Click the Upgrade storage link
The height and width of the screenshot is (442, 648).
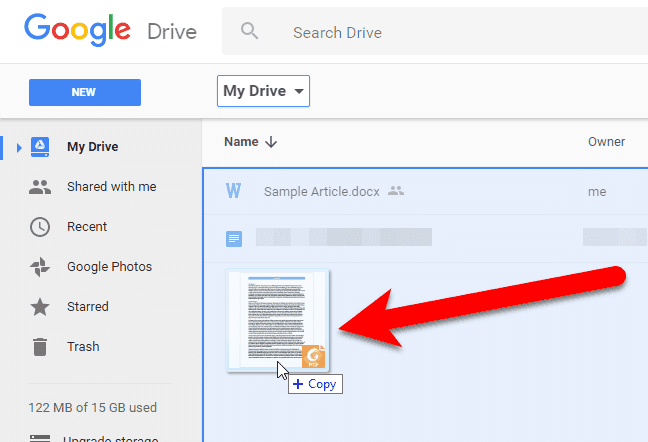[111, 439]
